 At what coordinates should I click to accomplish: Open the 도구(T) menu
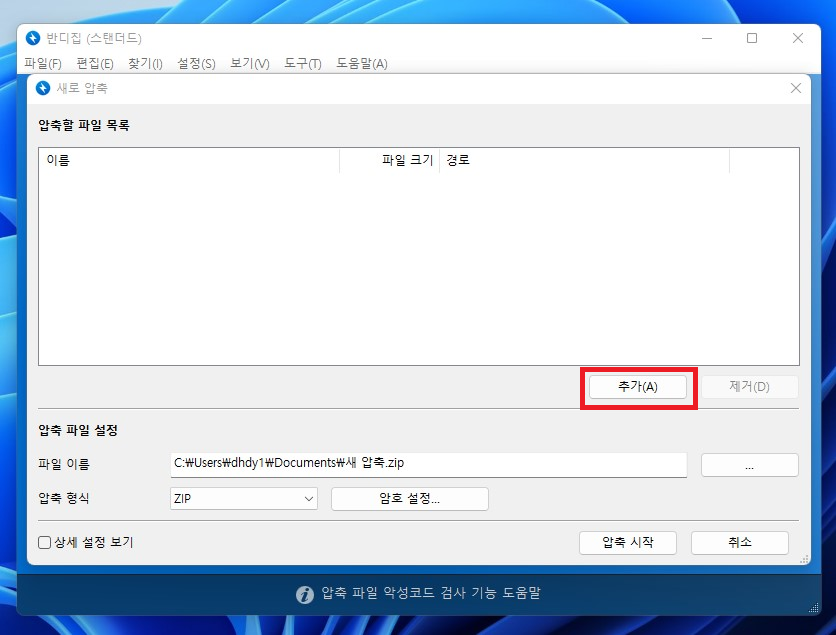coord(302,64)
